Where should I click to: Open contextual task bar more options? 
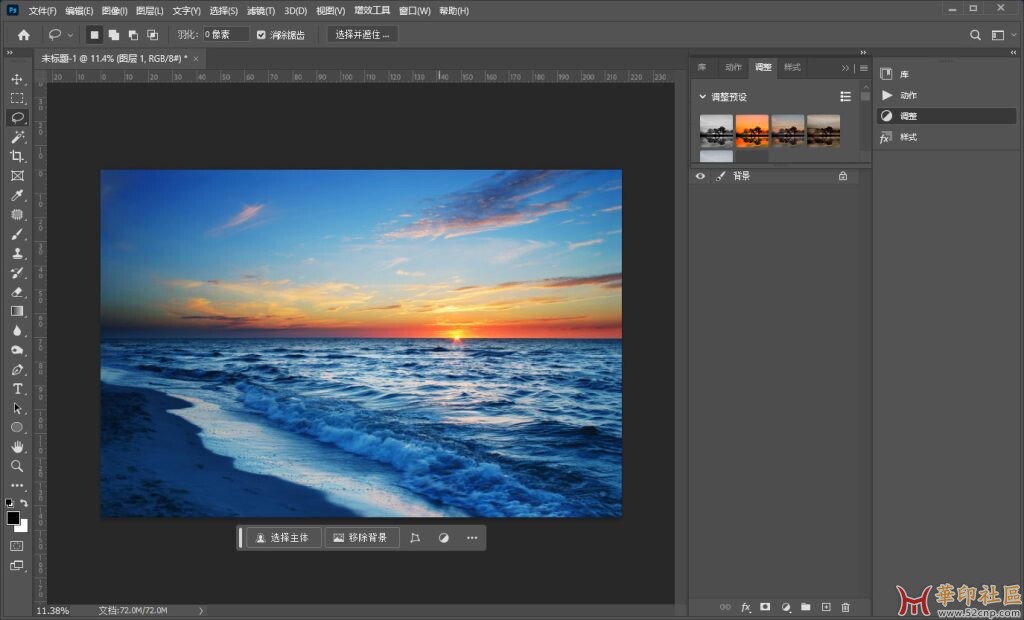click(x=472, y=538)
